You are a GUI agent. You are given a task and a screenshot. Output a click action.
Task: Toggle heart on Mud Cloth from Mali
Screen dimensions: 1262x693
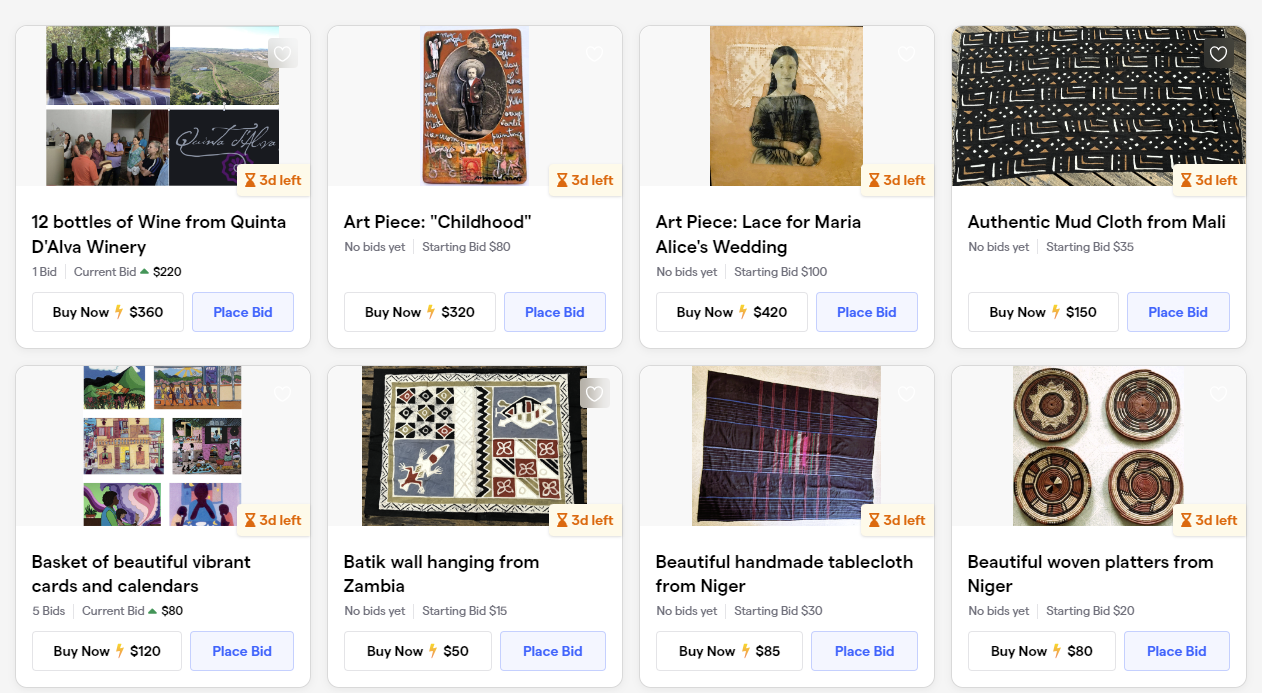(1218, 54)
